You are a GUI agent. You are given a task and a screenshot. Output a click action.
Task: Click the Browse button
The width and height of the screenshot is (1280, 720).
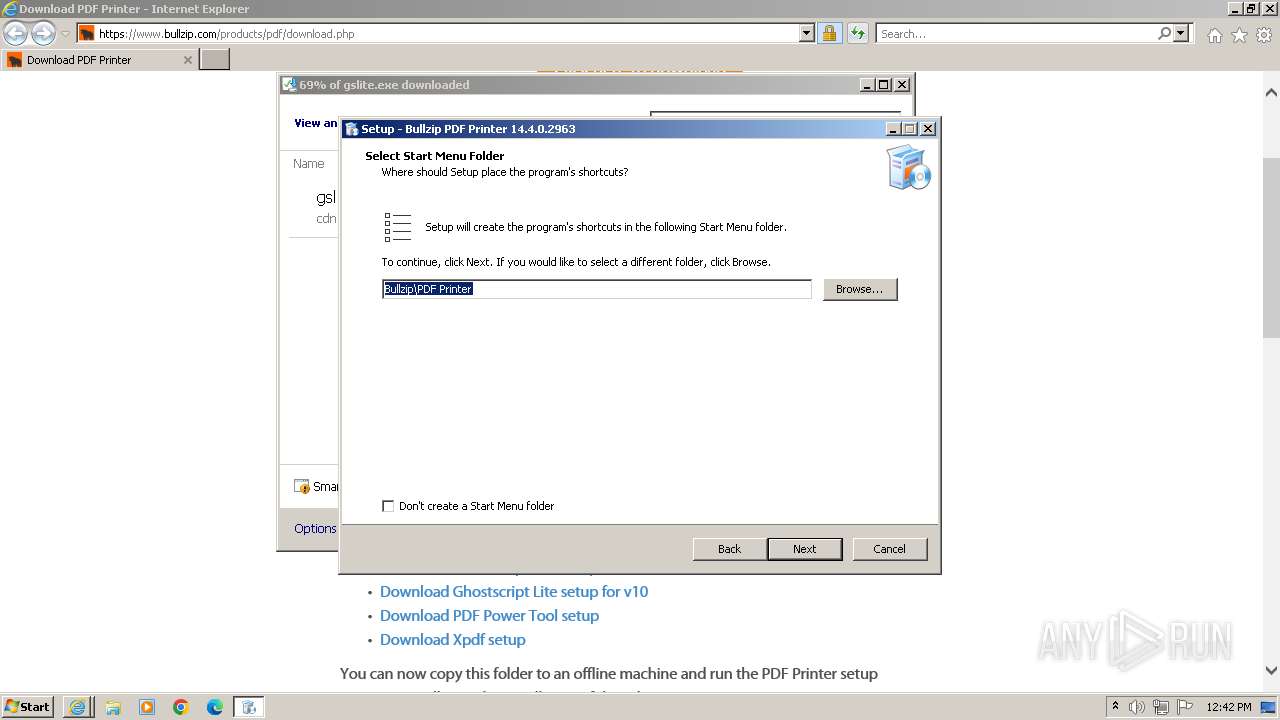pos(860,289)
